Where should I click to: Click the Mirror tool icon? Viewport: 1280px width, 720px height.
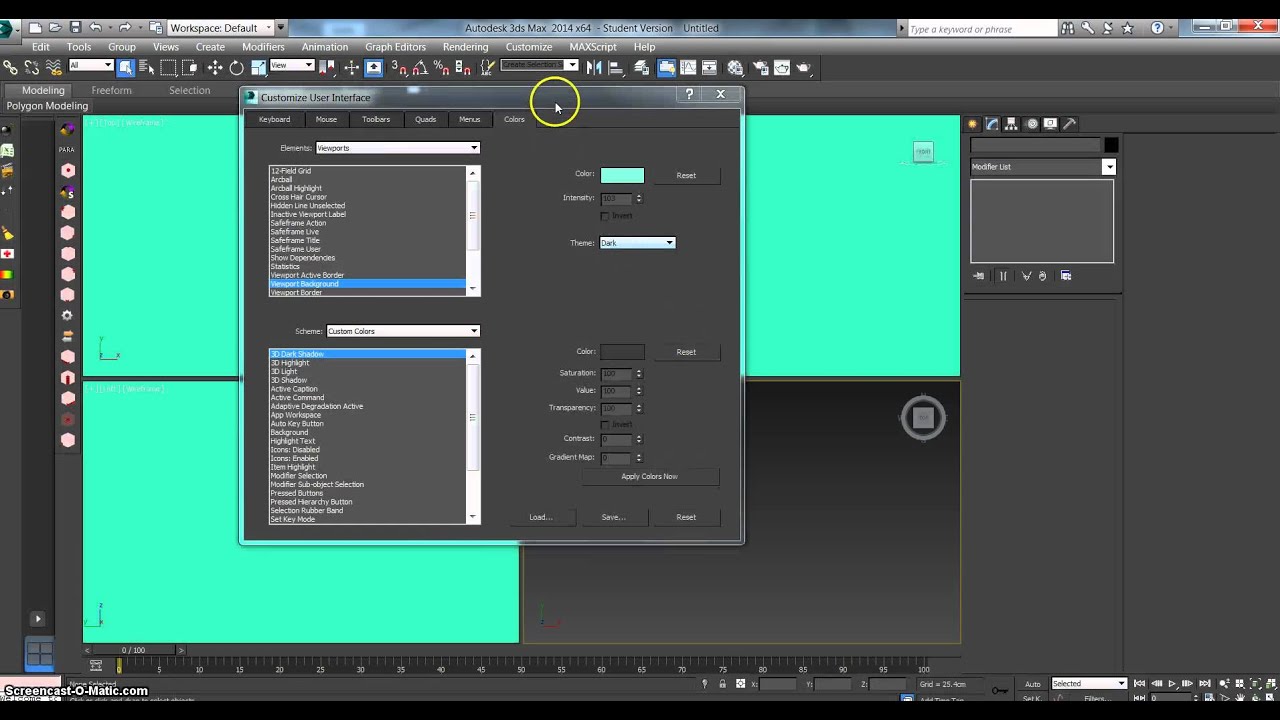(595, 67)
